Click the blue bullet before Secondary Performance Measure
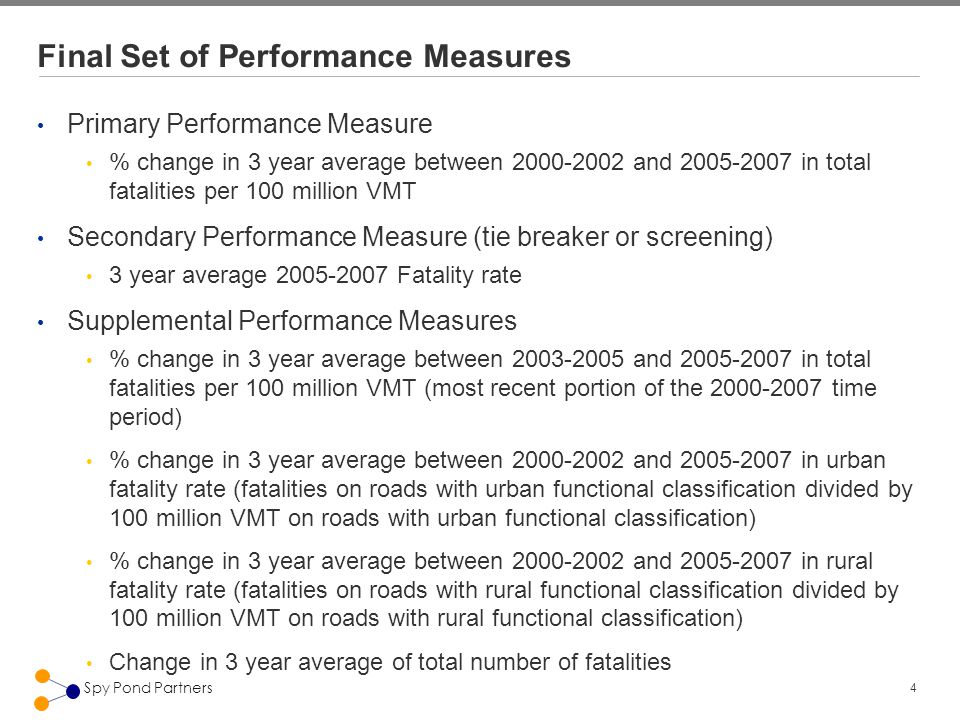This screenshot has height=720, width=960. (x=41, y=239)
